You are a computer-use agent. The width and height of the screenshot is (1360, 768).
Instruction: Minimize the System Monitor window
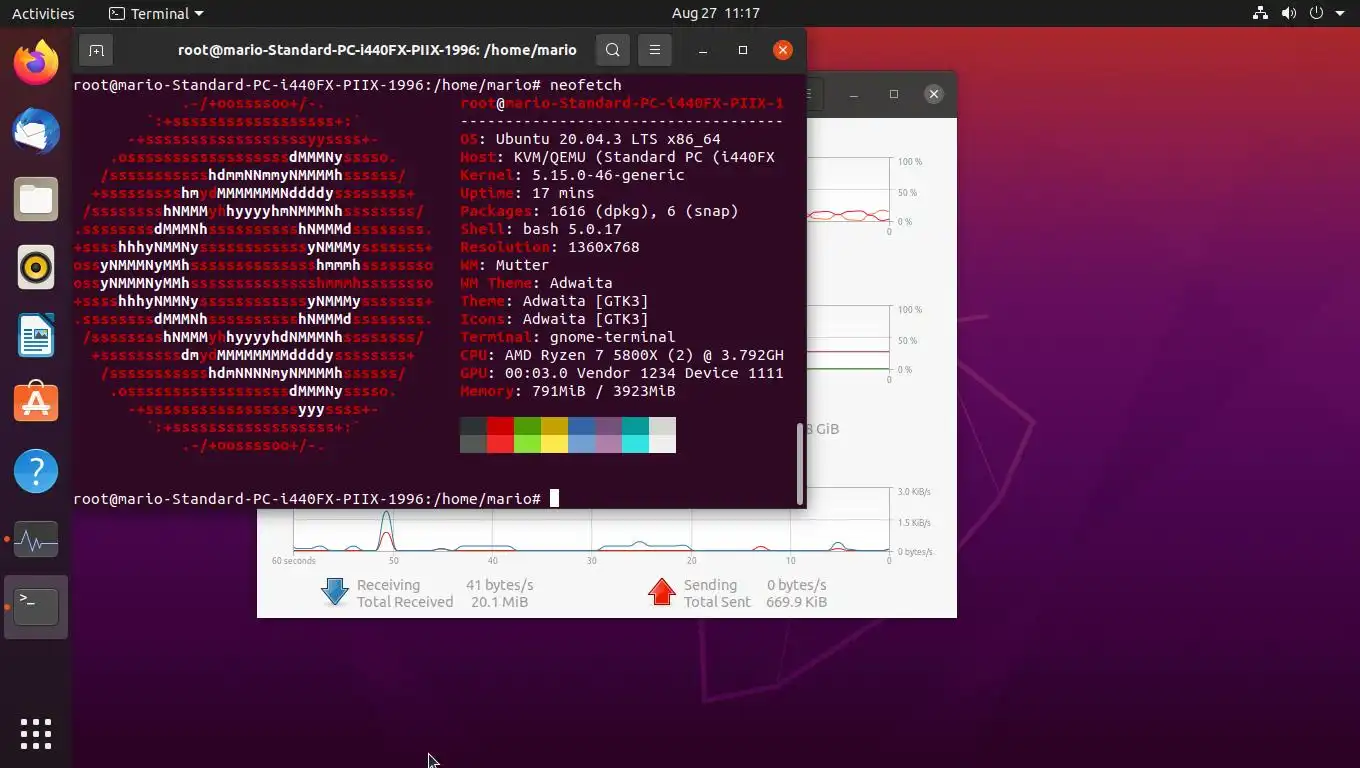tap(854, 94)
